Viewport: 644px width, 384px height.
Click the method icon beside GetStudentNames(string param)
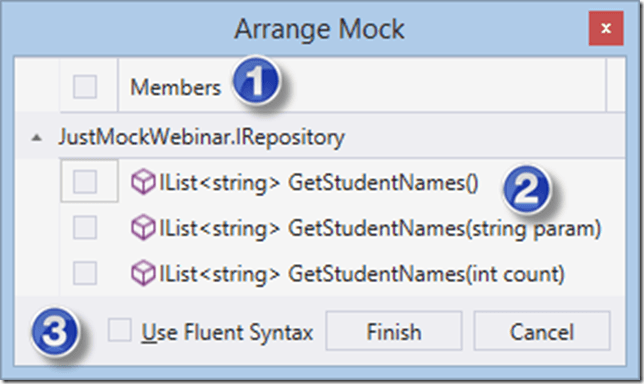click(143, 228)
